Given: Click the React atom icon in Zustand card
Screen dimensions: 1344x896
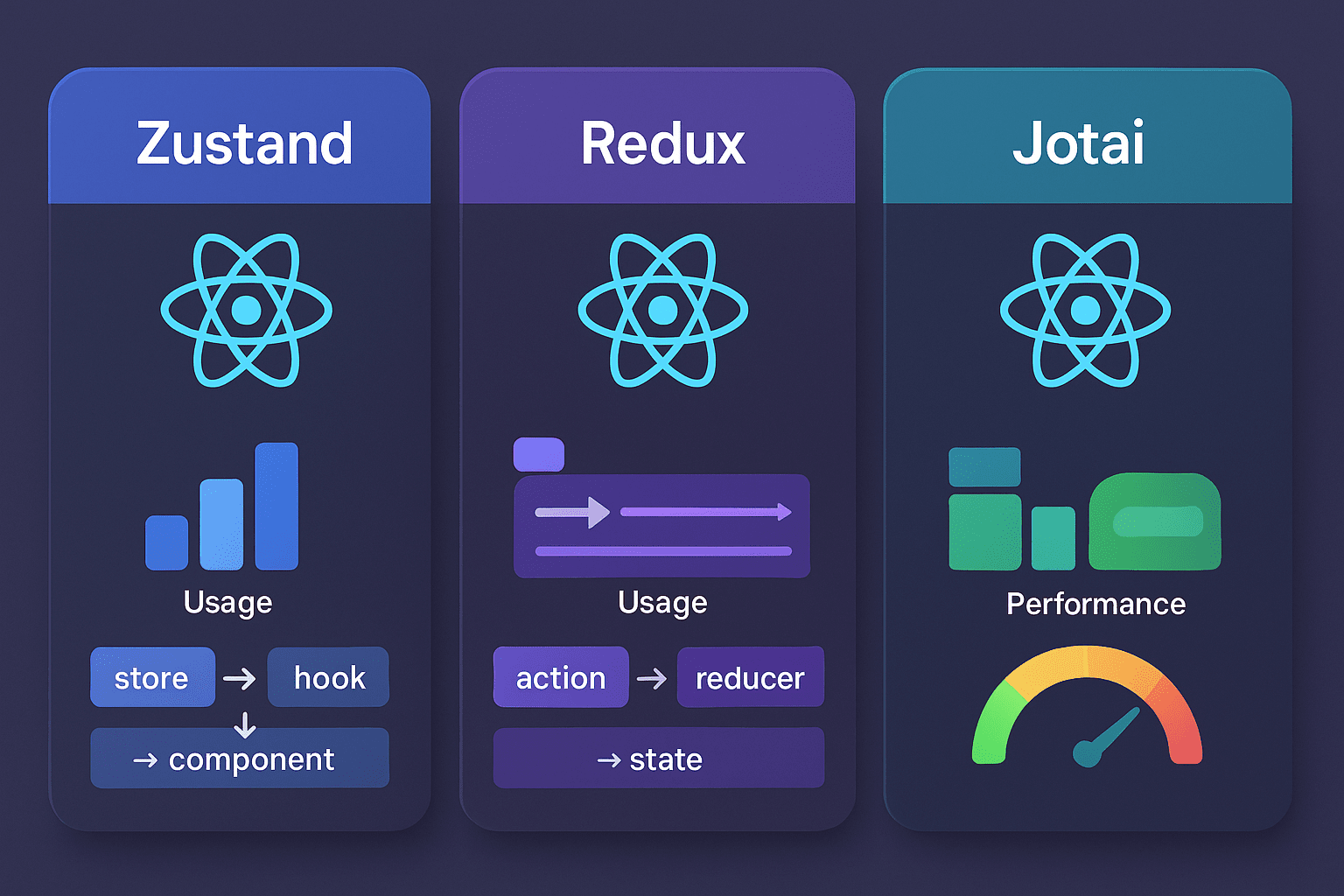Looking at the screenshot, I should pos(247,310).
